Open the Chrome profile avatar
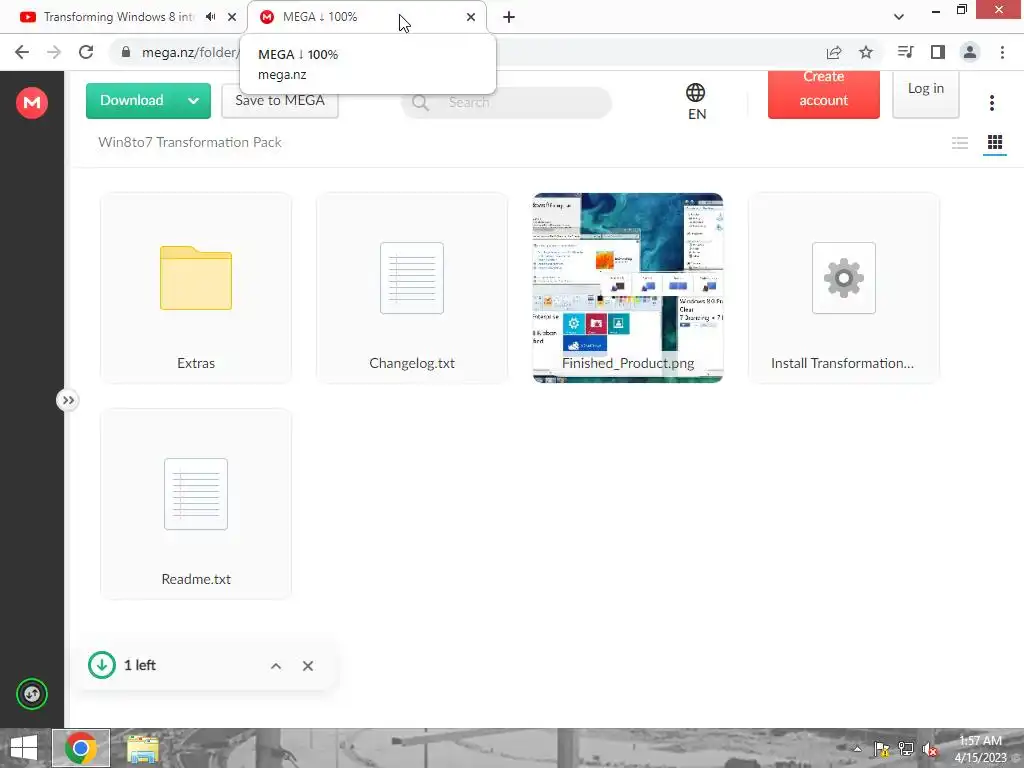The width and height of the screenshot is (1024, 768). pos(970,52)
